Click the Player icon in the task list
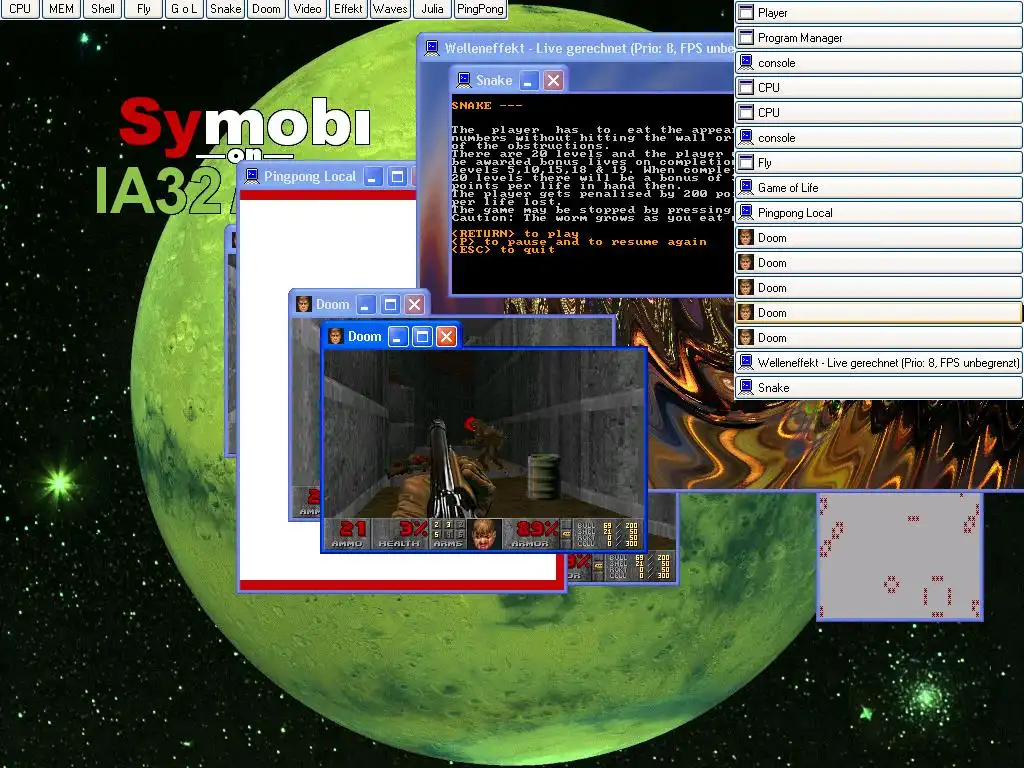The width and height of the screenshot is (1024, 768). point(745,12)
